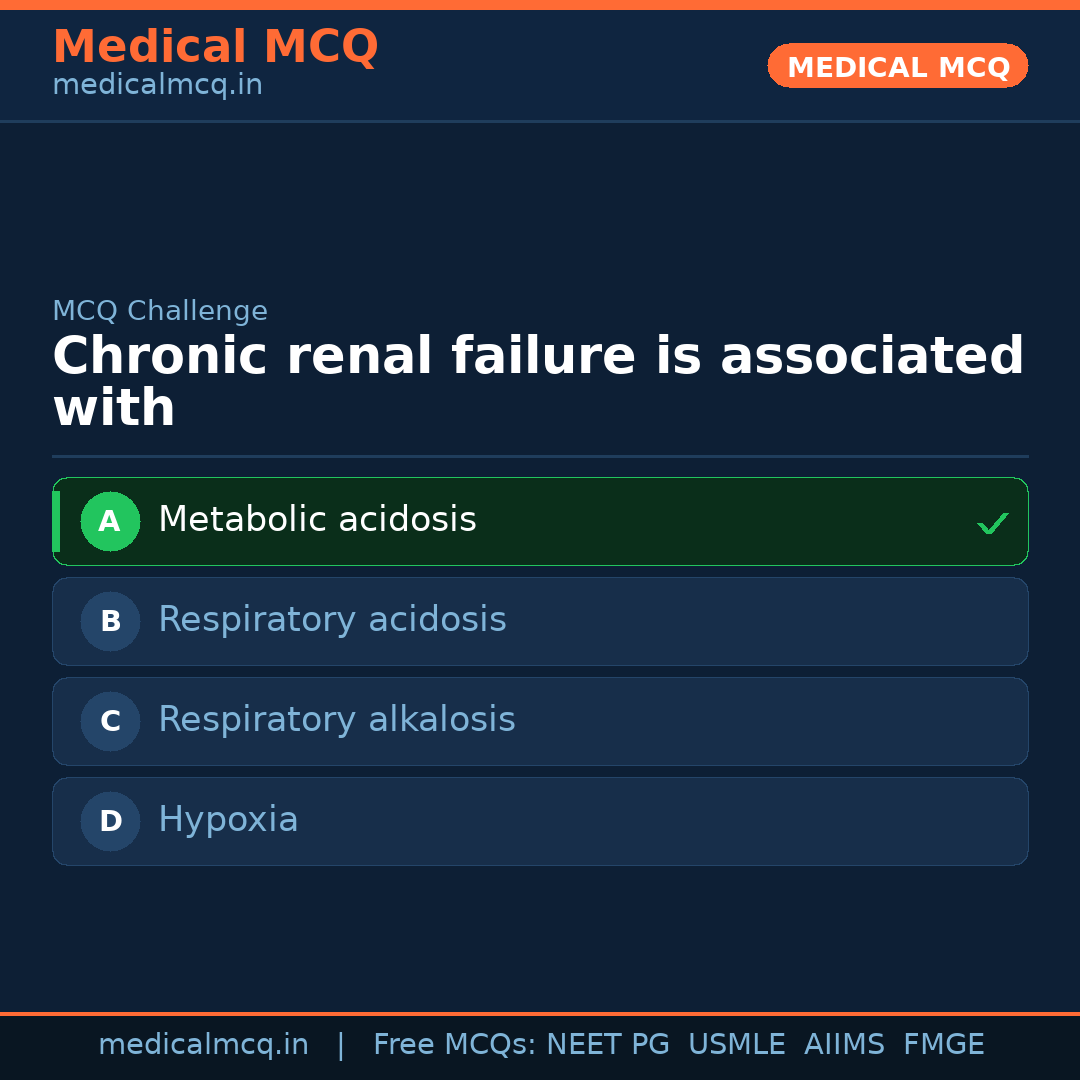Select Hypoxia as the answer
Viewport: 1080px width, 1080px height.
coord(228,820)
